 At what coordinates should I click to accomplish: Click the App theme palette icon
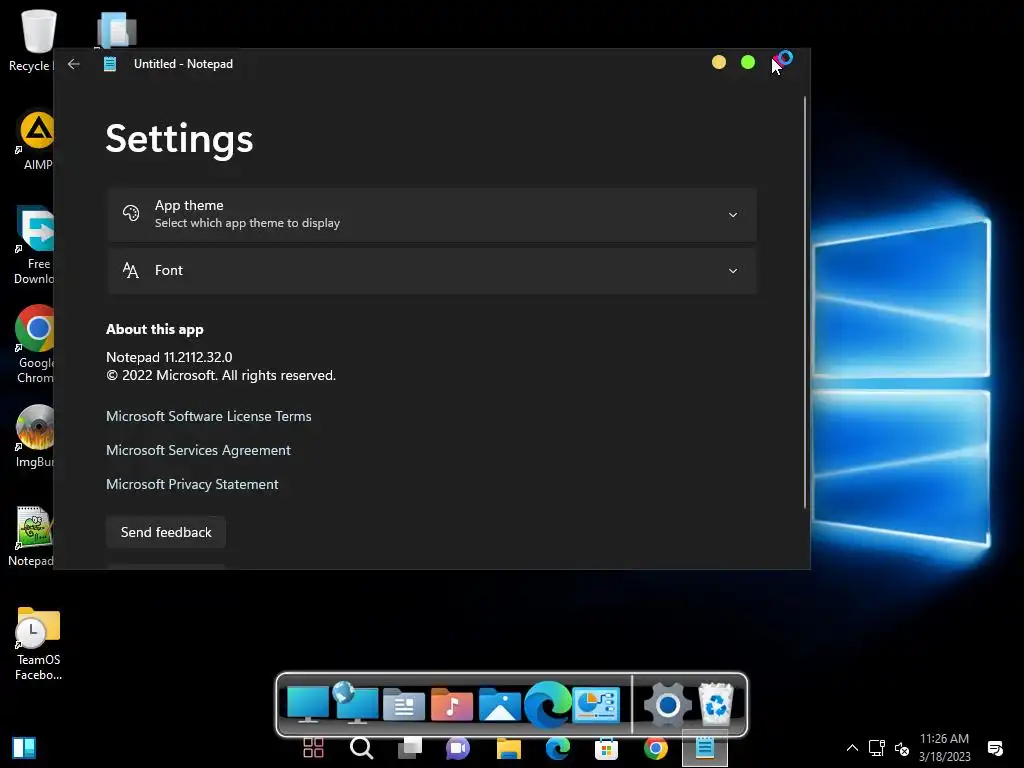click(131, 214)
